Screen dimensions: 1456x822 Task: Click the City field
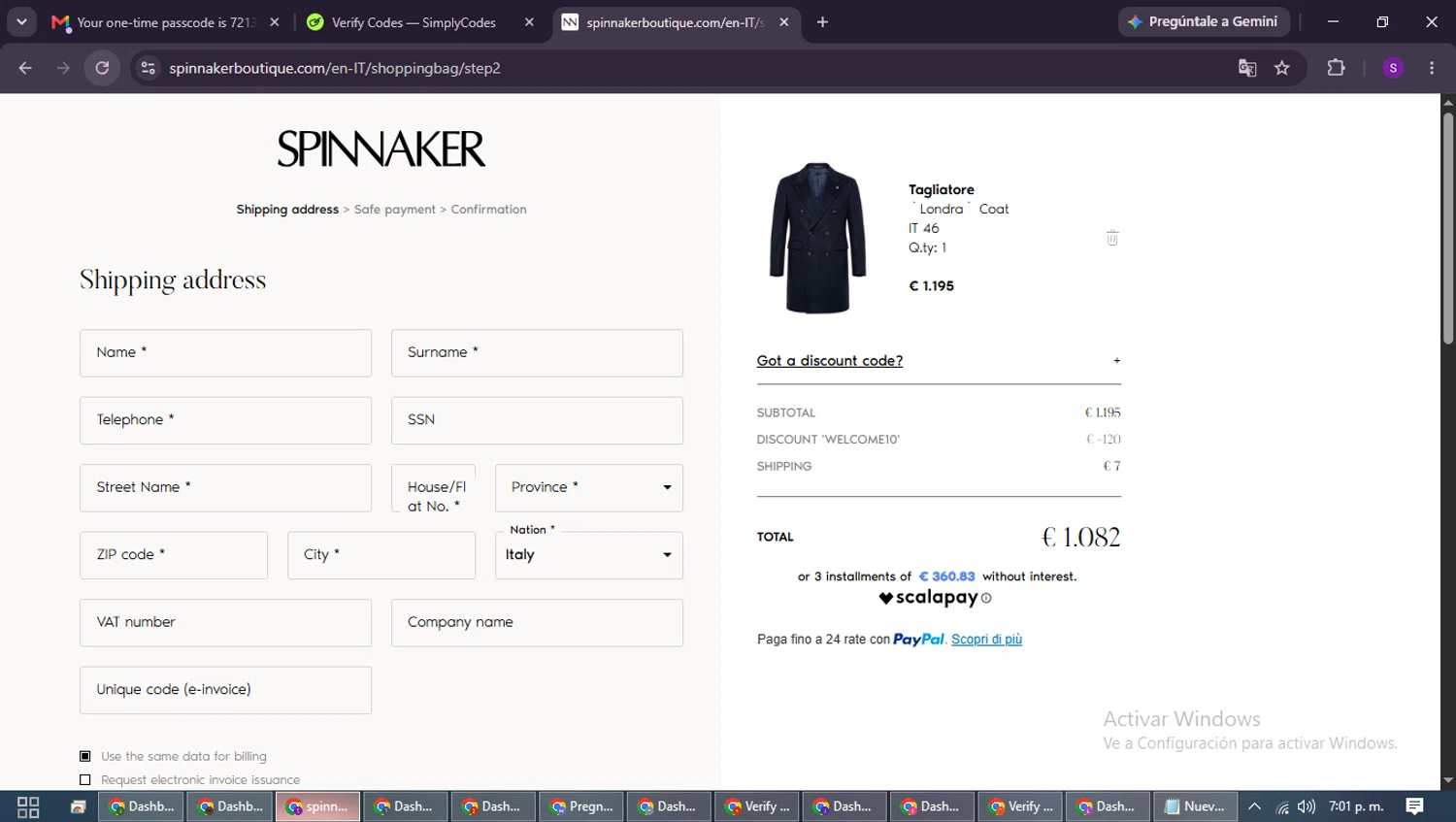click(381, 555)
